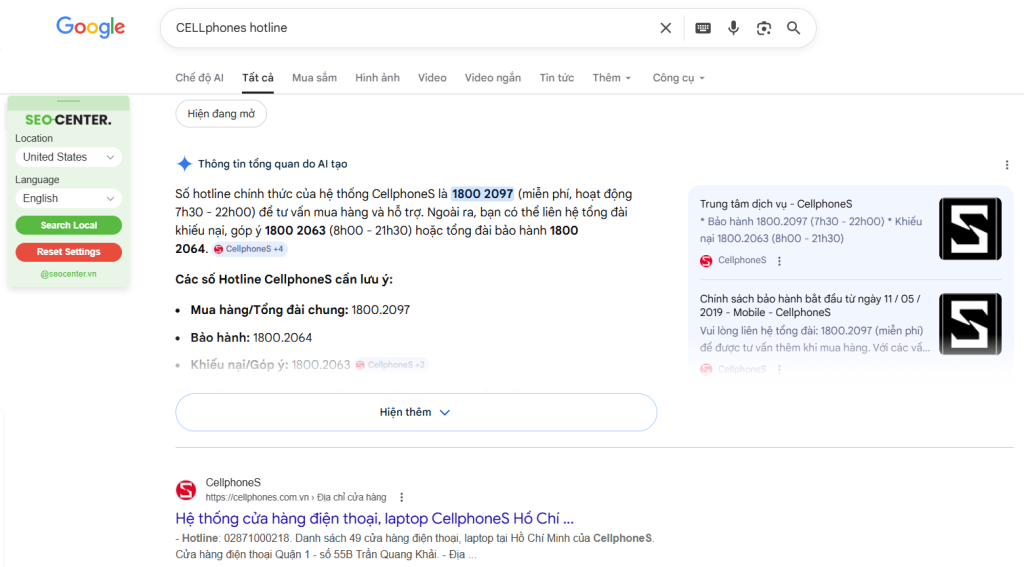Switch to Hình ảnh tab

coord(377,78)
